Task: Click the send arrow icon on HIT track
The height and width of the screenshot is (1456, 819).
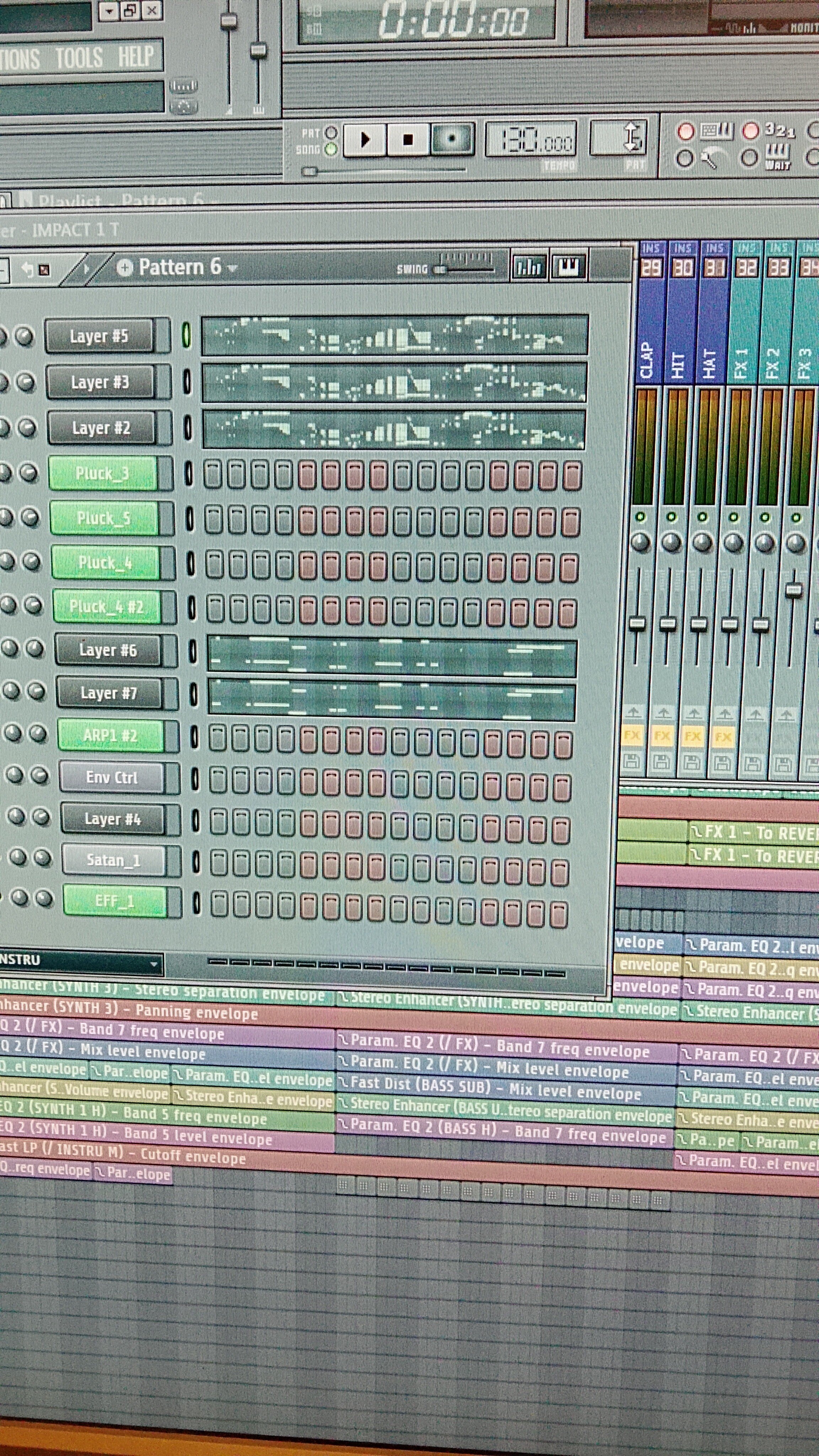Action: pyautogui.click(x=664, y=713)
